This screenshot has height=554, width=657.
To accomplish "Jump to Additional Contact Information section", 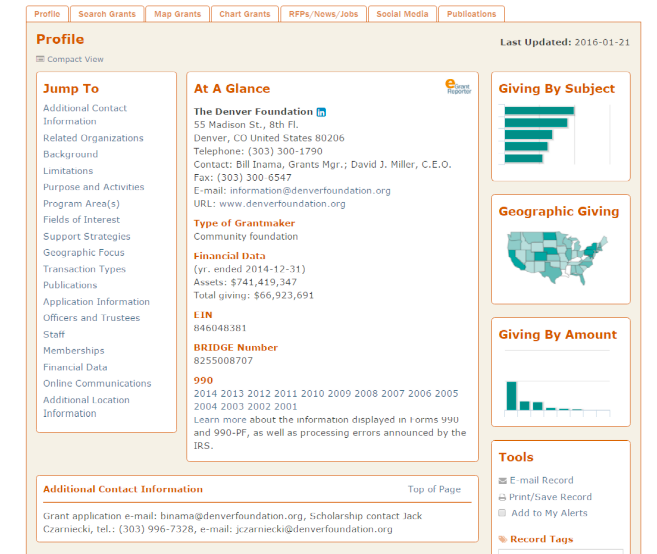I will (85, 114).
